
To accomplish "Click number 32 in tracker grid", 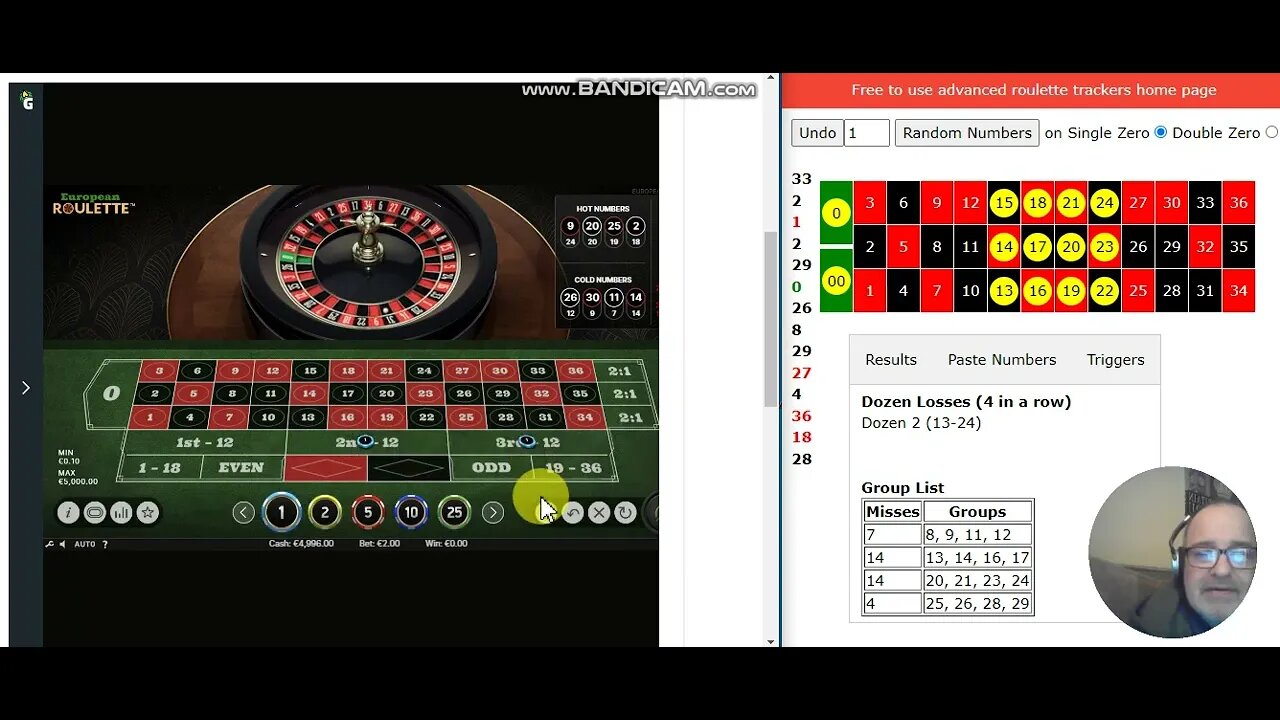I will [1205, 247].
